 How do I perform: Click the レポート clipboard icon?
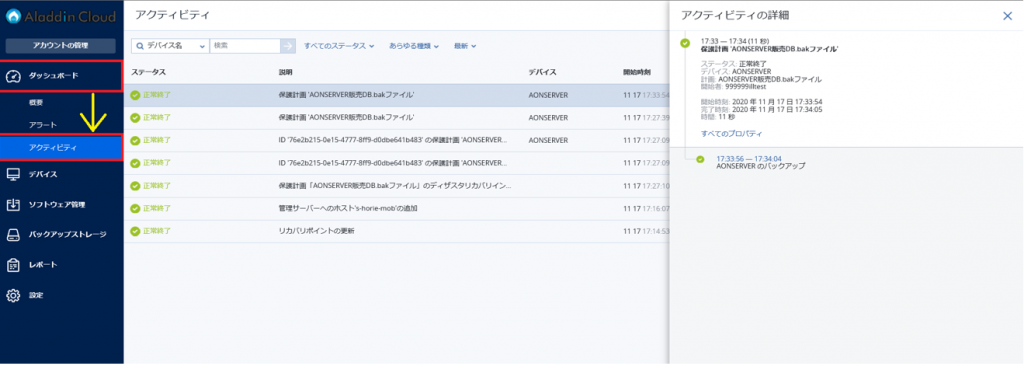tap(14, 265)
